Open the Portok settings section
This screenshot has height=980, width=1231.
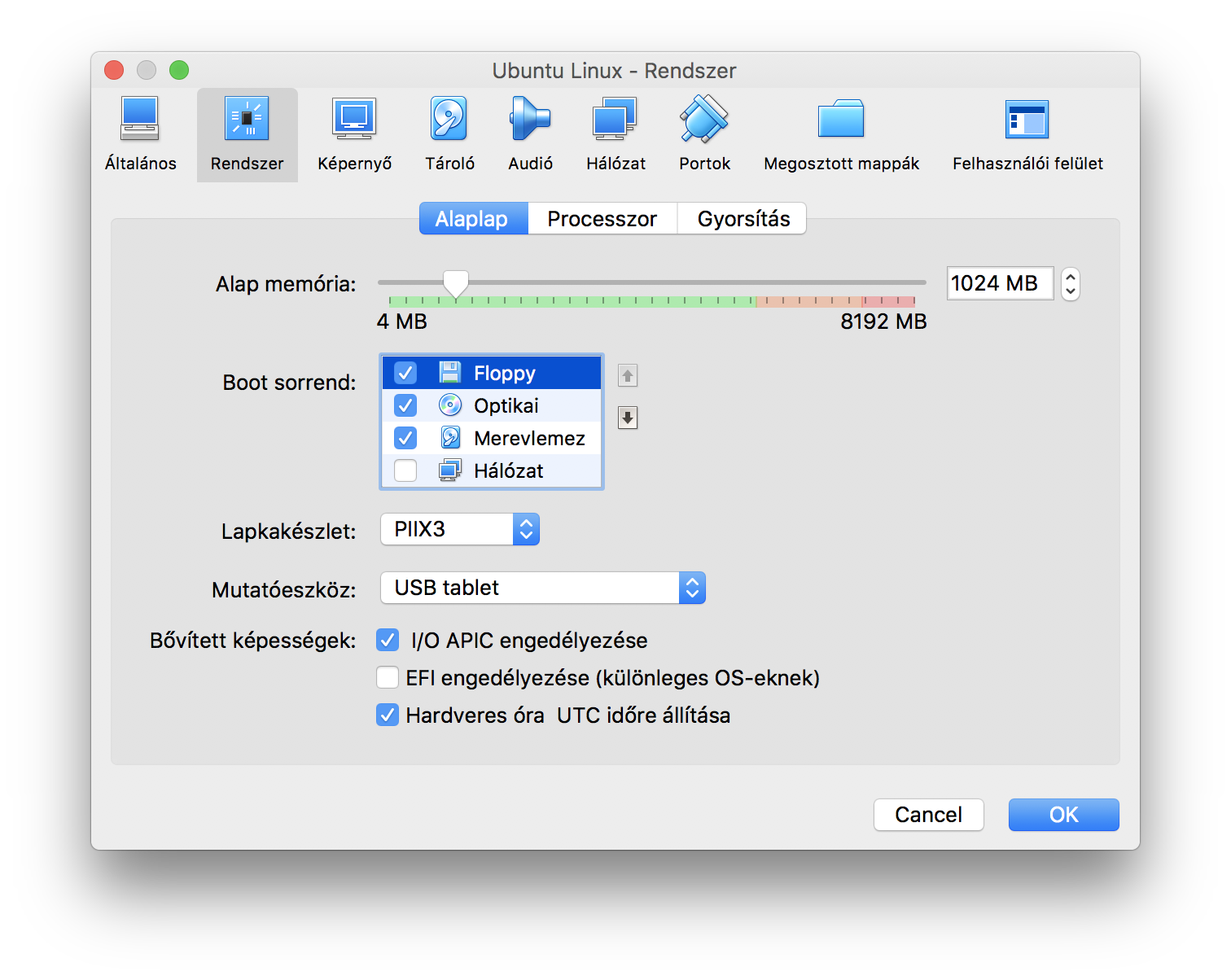704,135
